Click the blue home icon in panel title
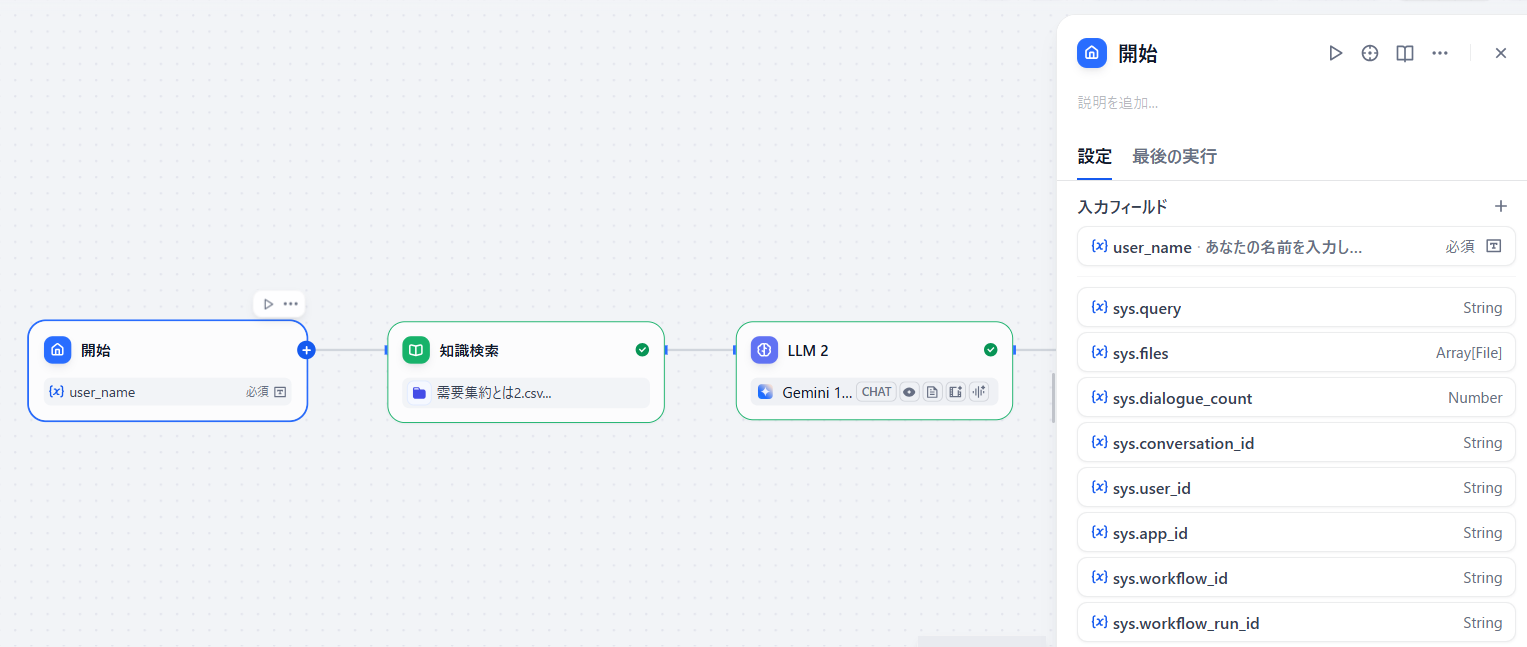This screenshot has height=647, width=1527. tap(1092, 53)
